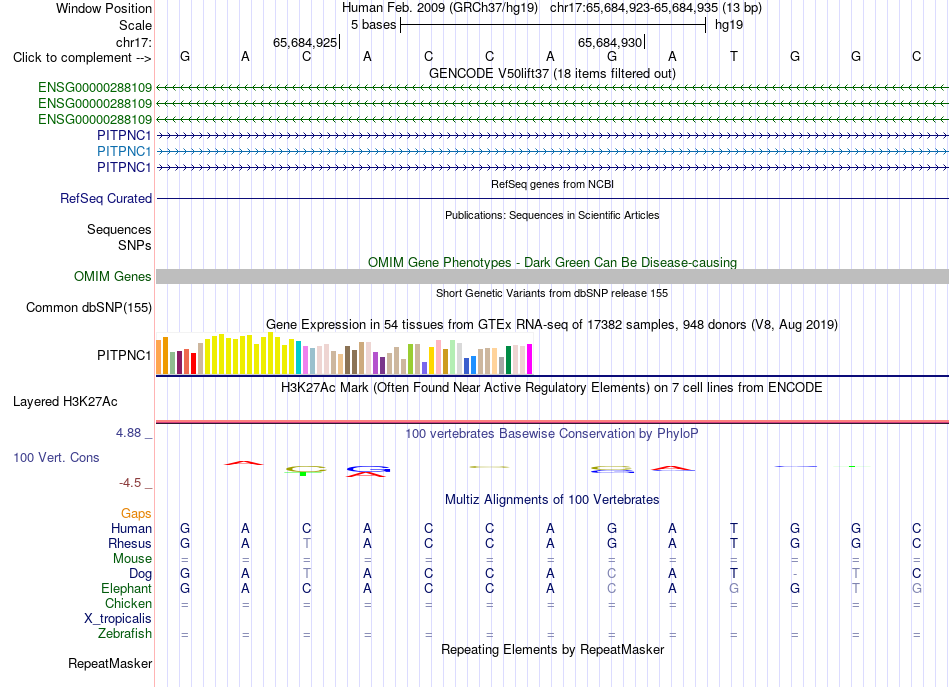
Task: Click the '100 Vert. Cons' label
Action: point(56,457)
